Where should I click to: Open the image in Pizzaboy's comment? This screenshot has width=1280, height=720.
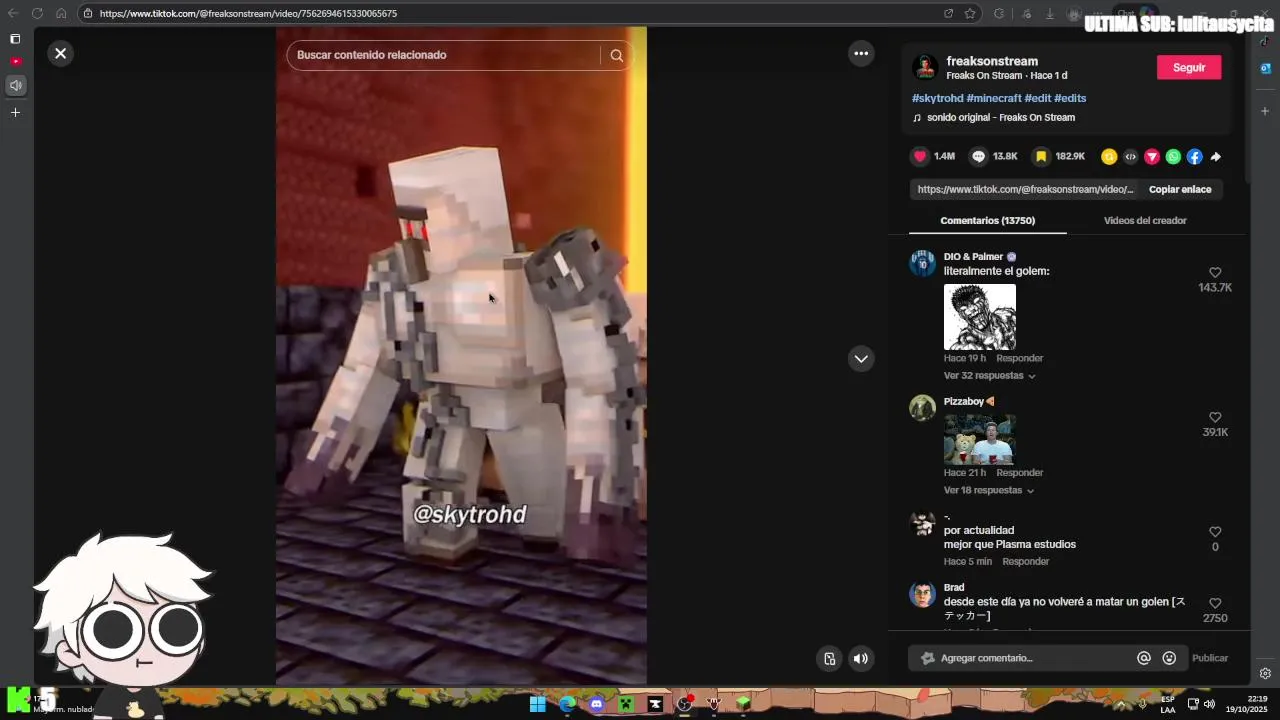point(979,440)
